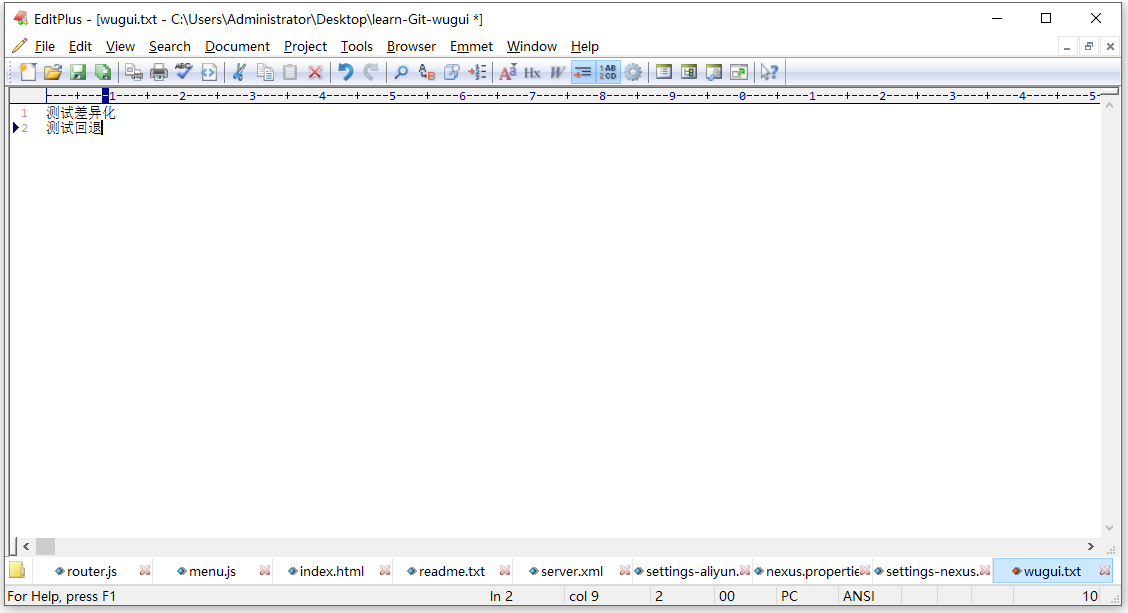
Task: Click the Save icon in toolbar
Action: 78,72
